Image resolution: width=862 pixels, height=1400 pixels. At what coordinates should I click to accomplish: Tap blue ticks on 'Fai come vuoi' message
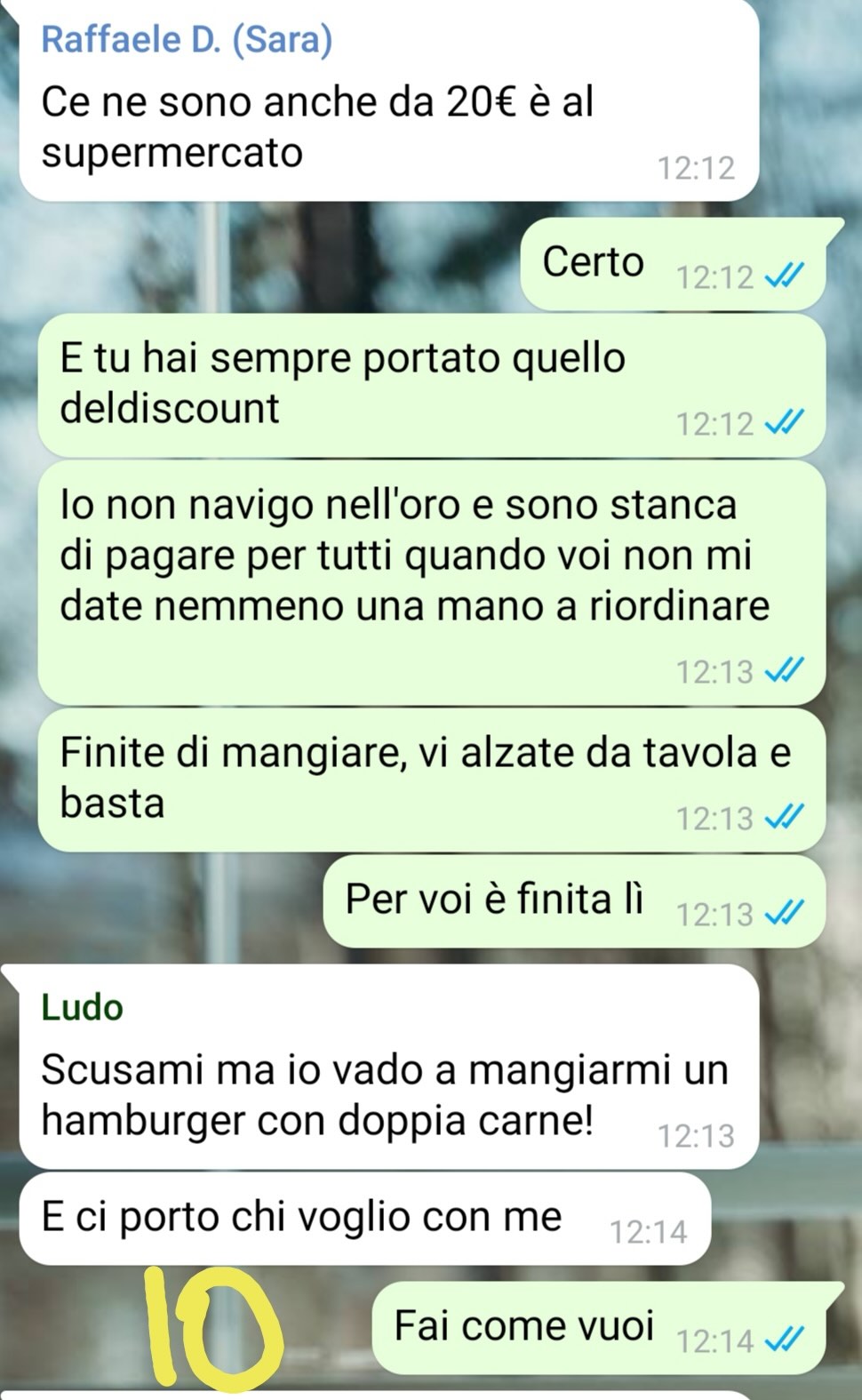coord(784,1340)
